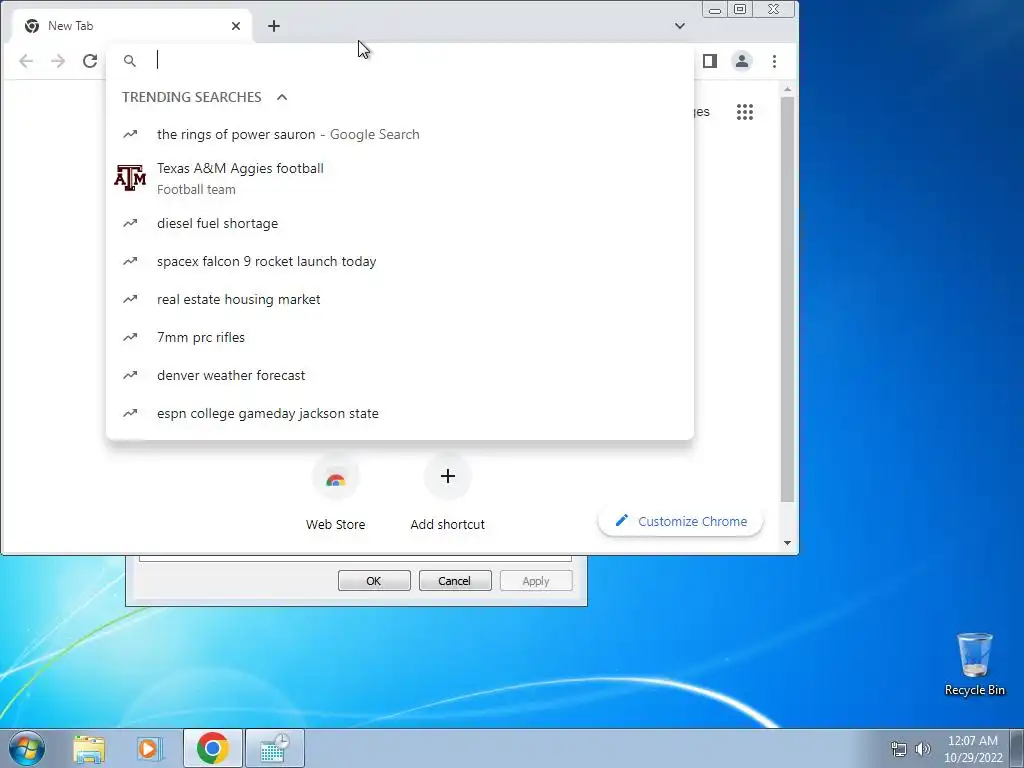Click the Chrome taskbar icon
This screenshot has height=768, width=1024.
[x=213, y=748]
